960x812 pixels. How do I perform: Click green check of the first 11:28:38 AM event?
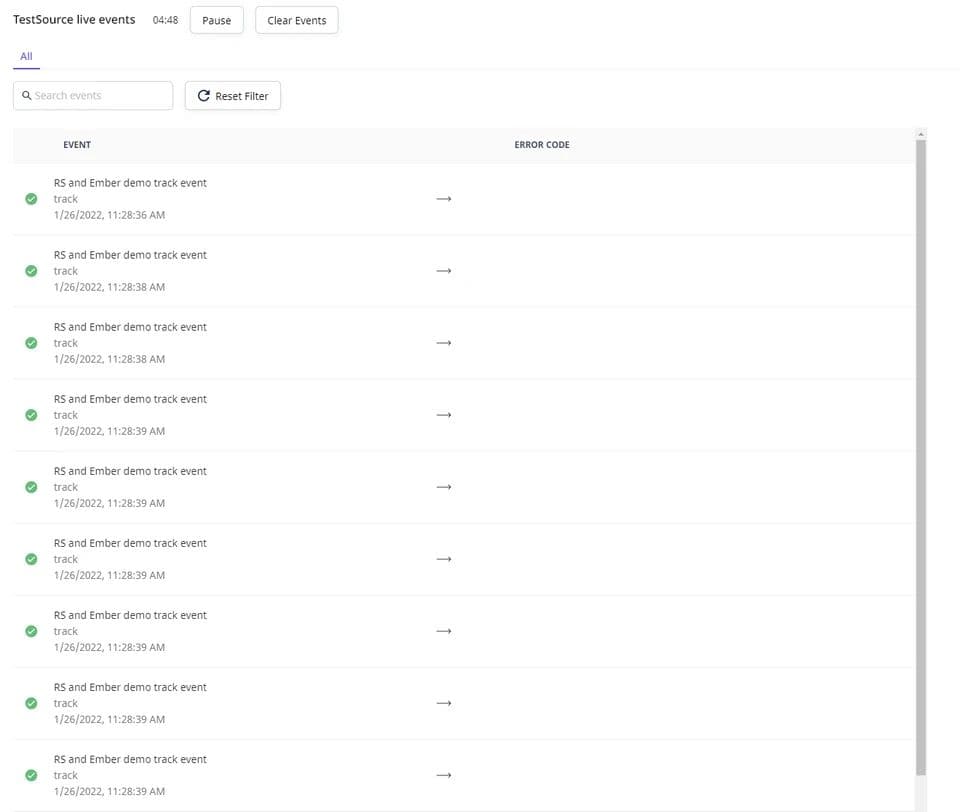coord(31,271)
